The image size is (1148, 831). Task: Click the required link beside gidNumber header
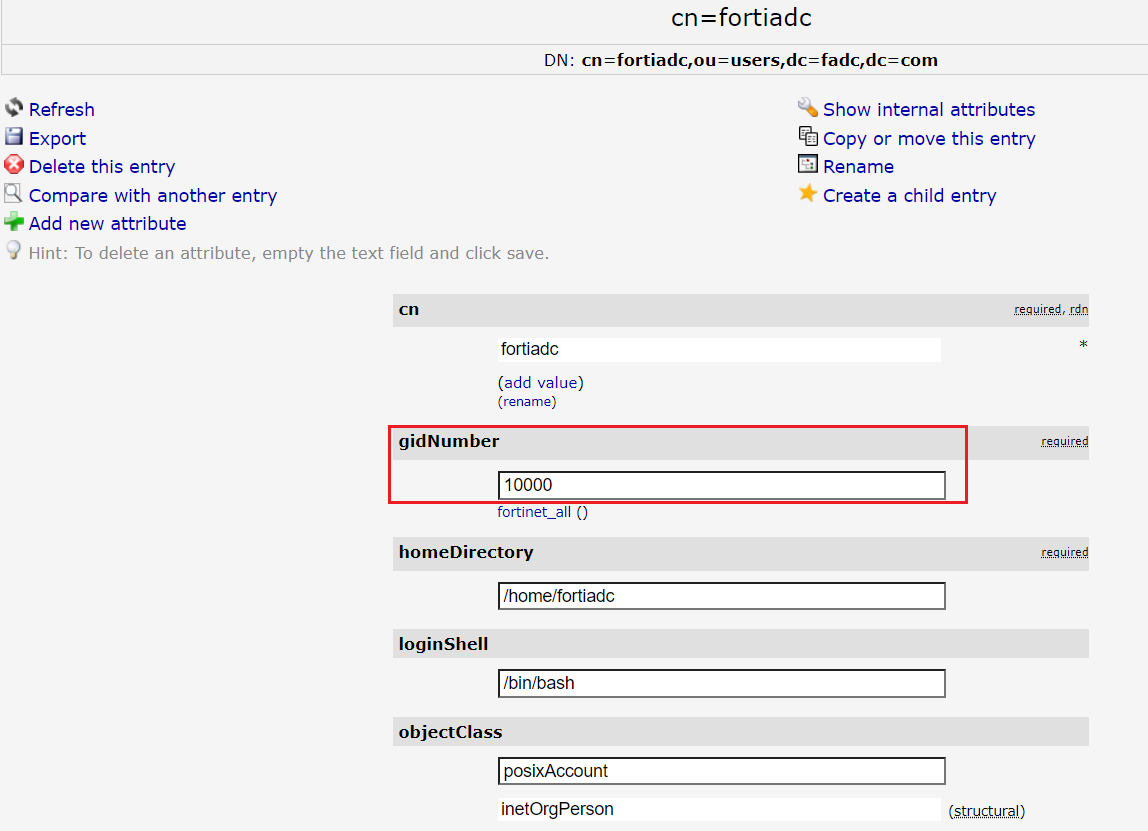click(x=1064, y=441)
